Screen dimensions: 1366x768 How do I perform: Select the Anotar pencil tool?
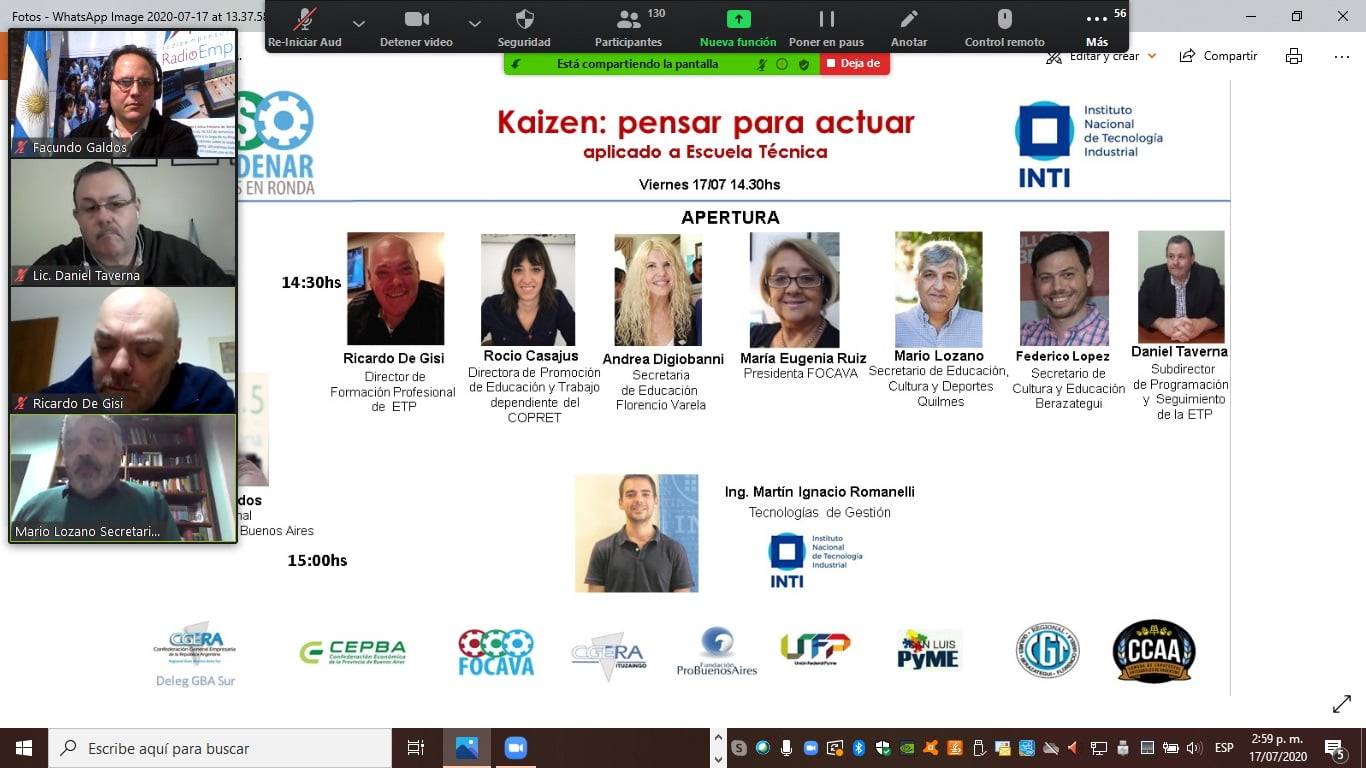pos(909,27)
